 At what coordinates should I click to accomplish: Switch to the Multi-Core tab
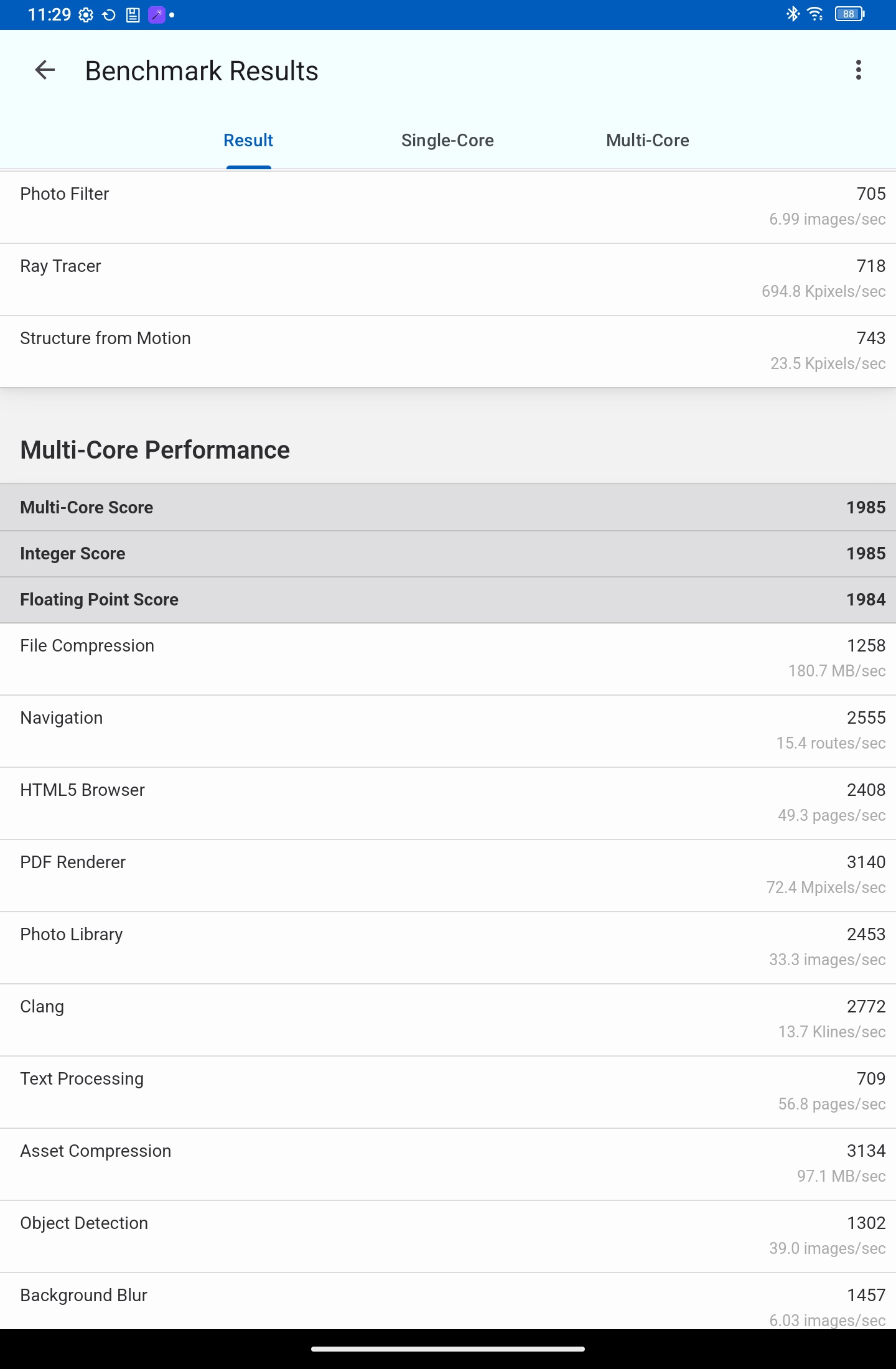(647, 141)
